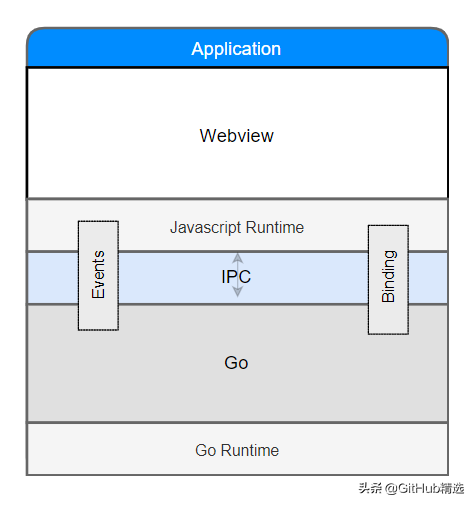Select the light blue IPC layer band
Screen dimensions: 475x505
pos(237,278)
